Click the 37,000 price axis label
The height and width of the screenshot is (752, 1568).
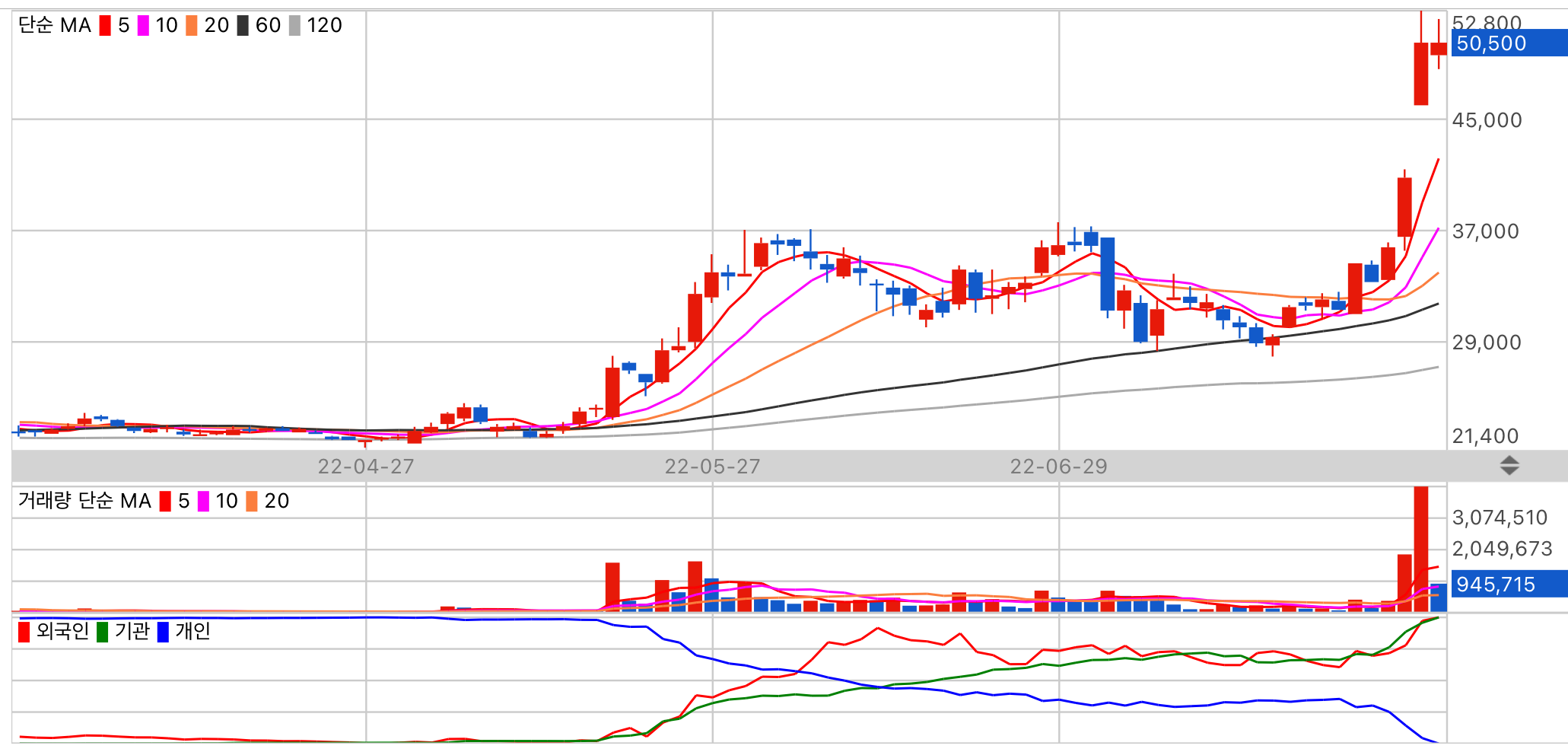(x=1486, y=231)
